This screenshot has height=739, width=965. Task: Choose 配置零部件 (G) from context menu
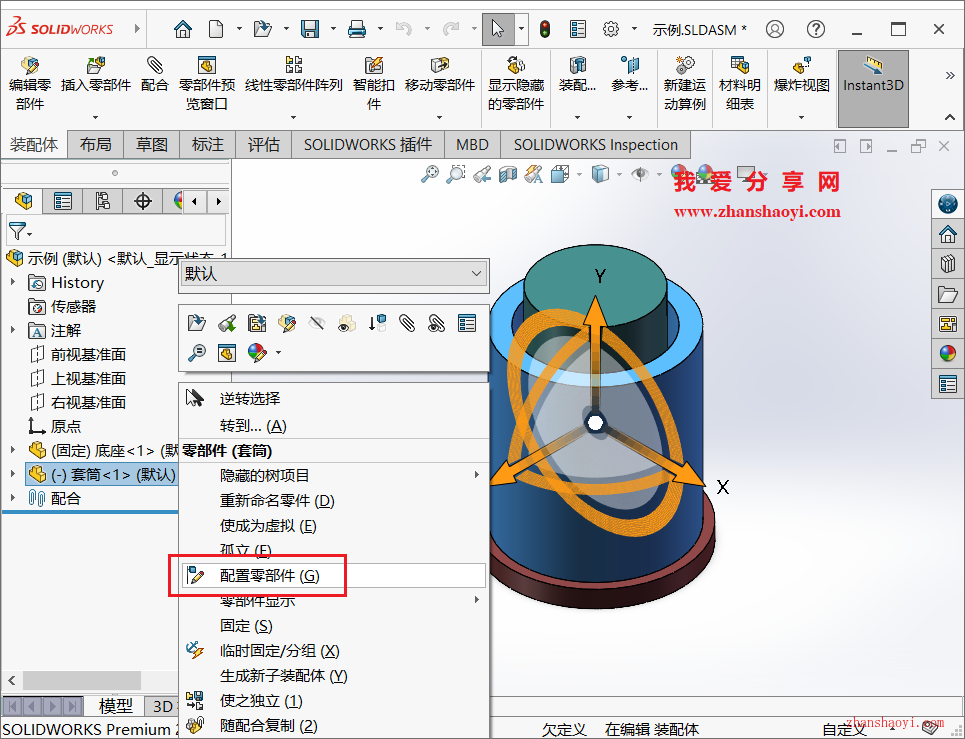[x=334, y=576]
